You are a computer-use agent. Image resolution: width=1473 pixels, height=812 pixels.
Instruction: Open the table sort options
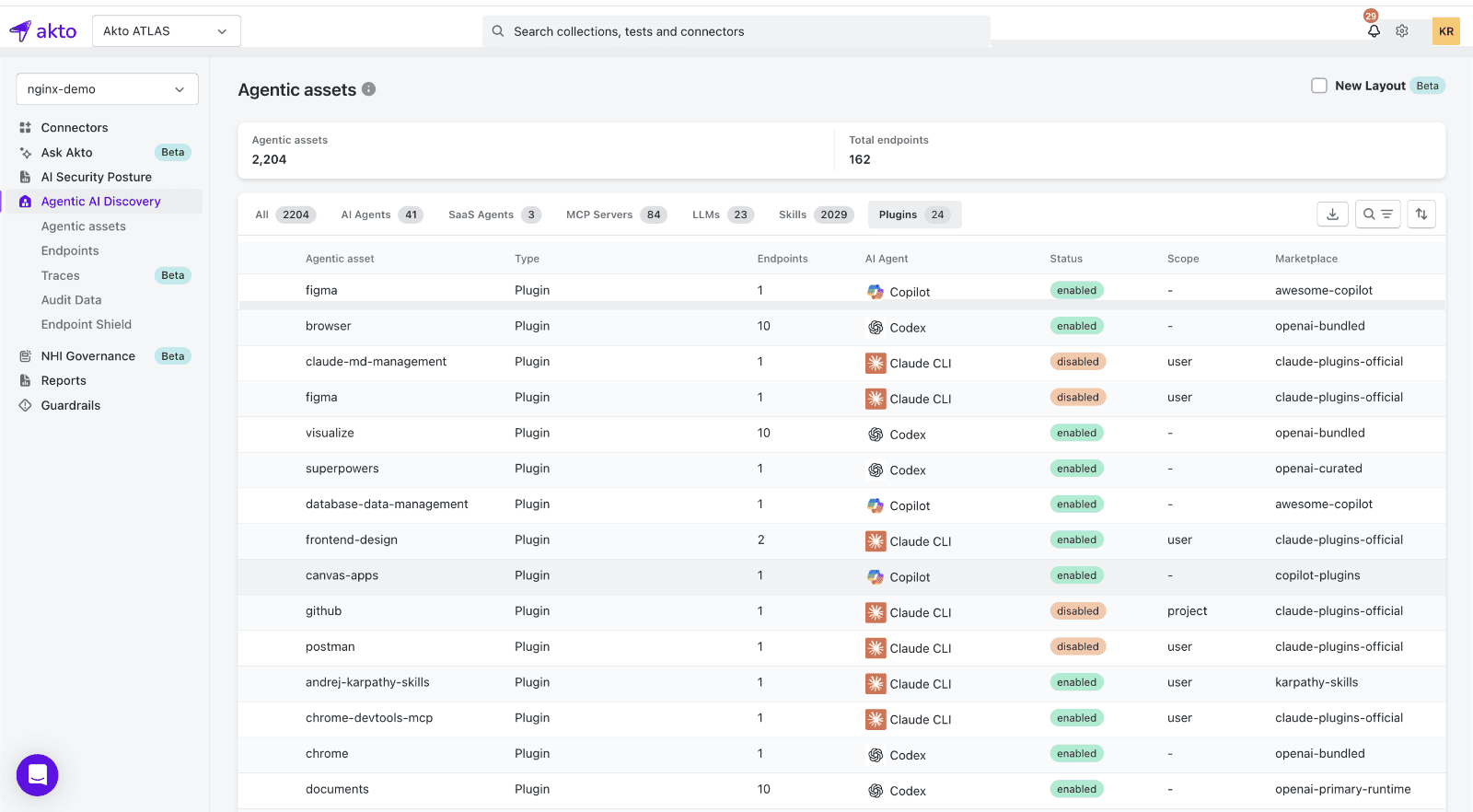pos(1421,215)
